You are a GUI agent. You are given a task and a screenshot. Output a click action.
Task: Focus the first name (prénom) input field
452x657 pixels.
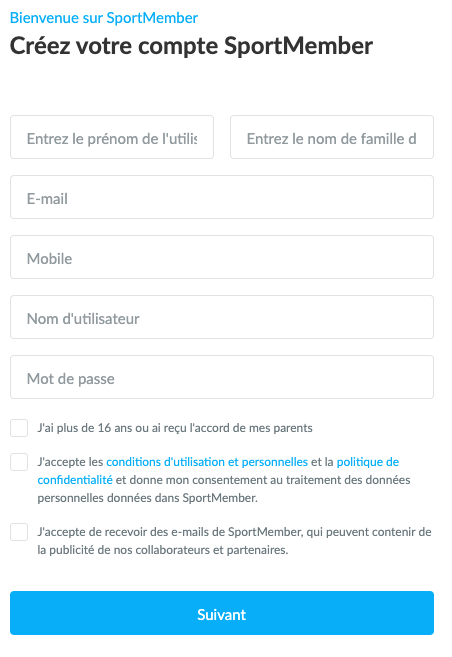[x=112, y=137]
